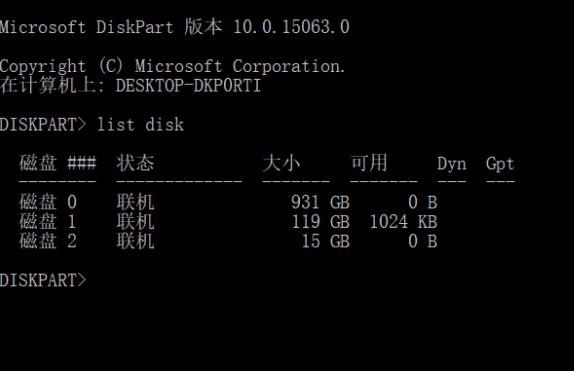
Task: Click the 大小 column header
Action: coord(281,163)
